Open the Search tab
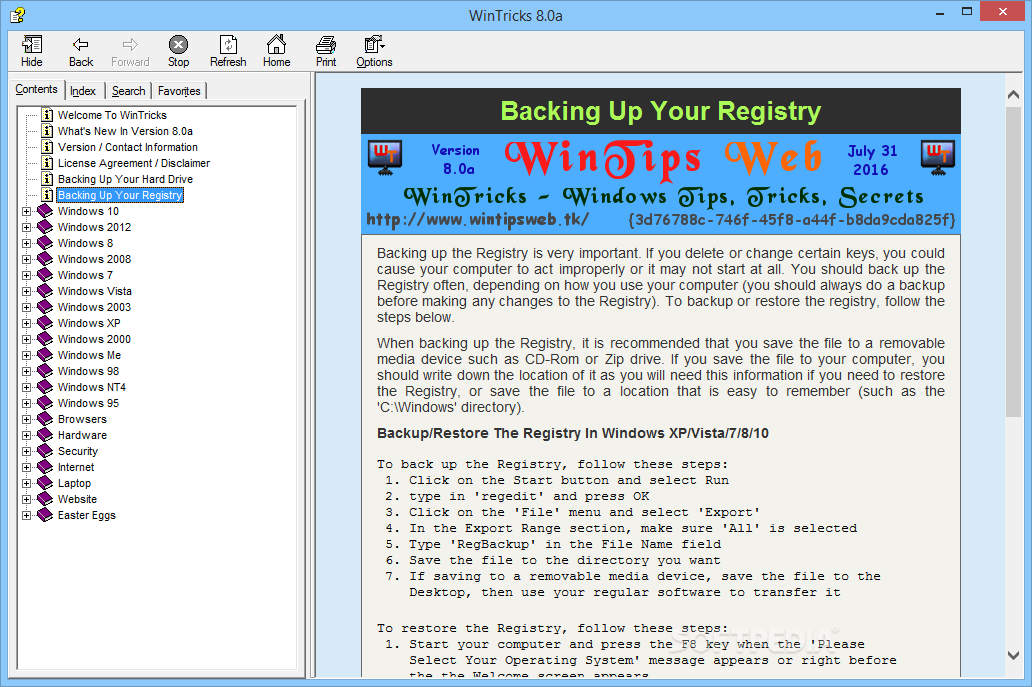1032x687 pixels. (128, 91)
